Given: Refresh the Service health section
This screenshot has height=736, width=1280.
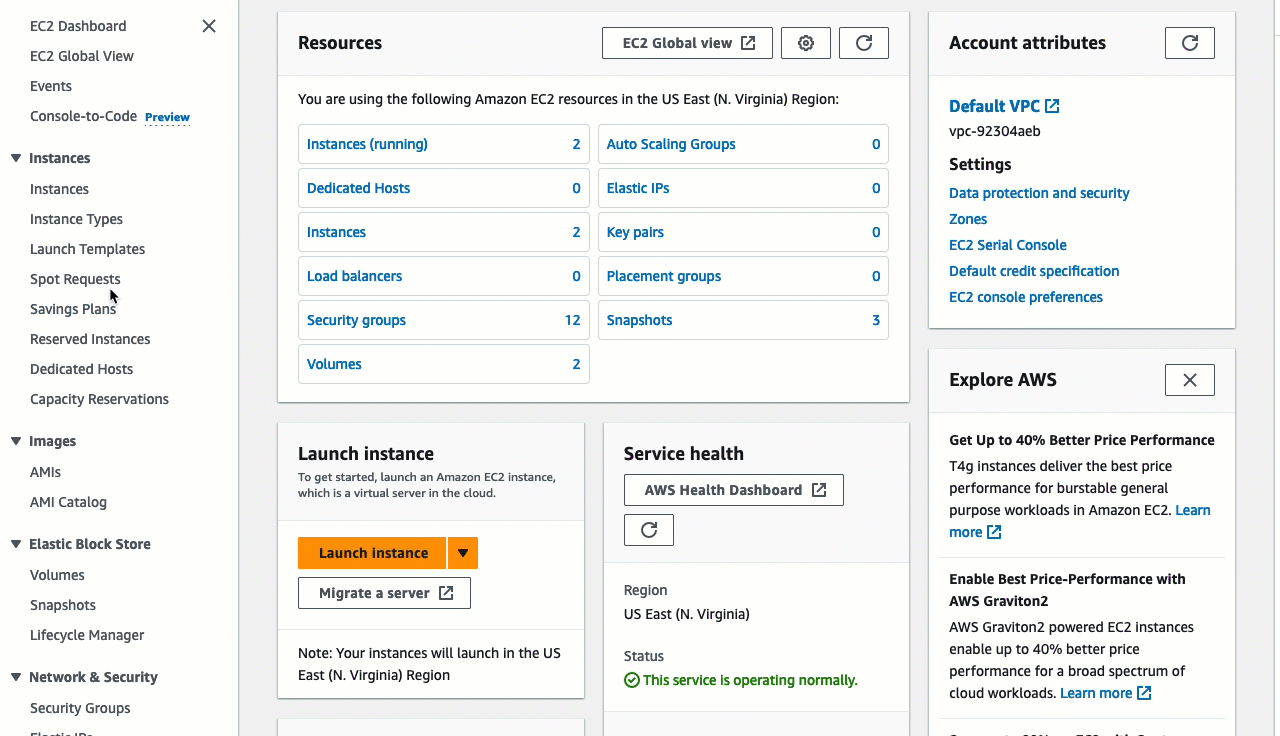Looking at the screenshot, I should click(x=649, y=530).
